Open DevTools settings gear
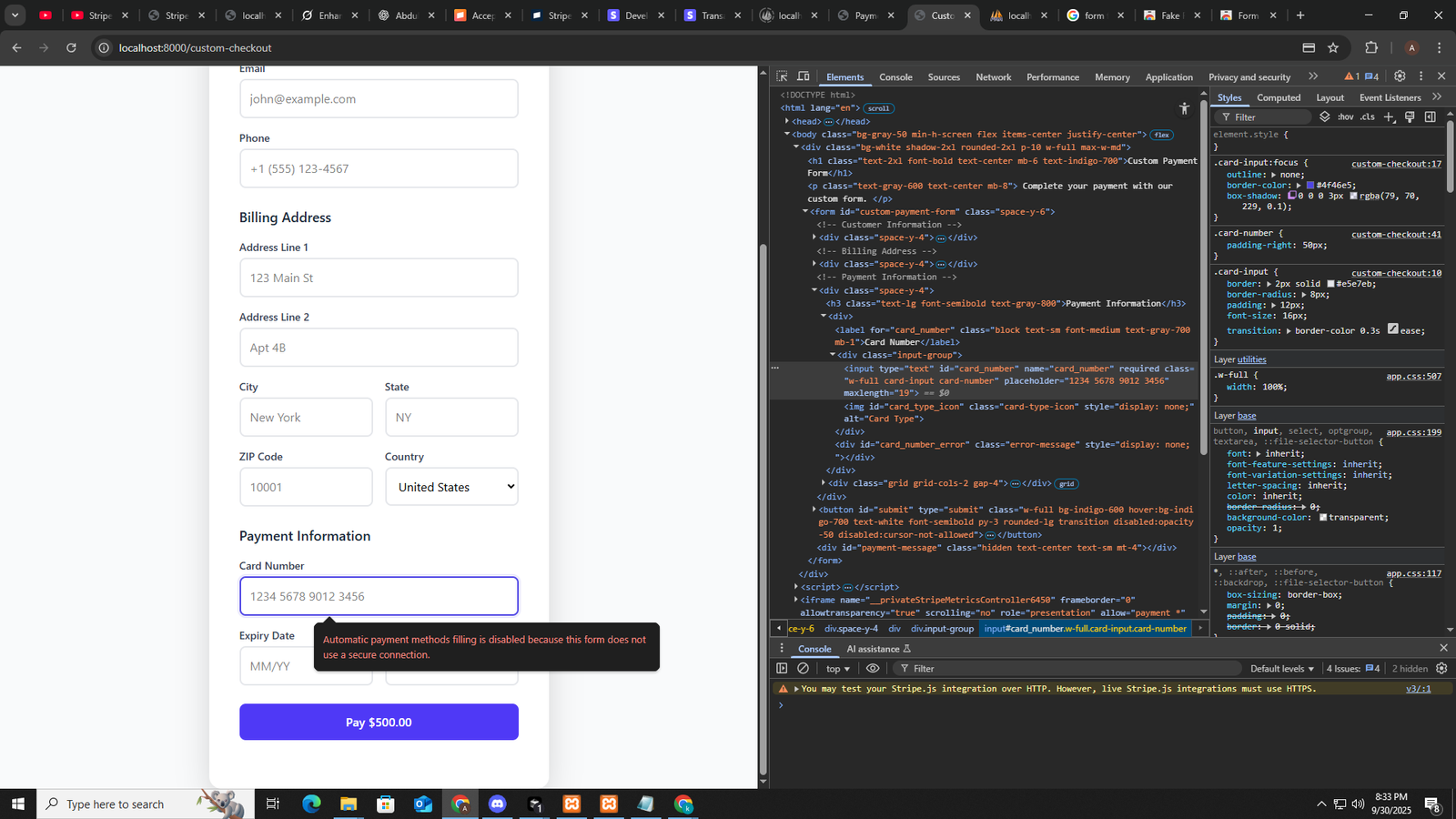The height and width of the screenshot is (819, 1456). point(1400,76)
